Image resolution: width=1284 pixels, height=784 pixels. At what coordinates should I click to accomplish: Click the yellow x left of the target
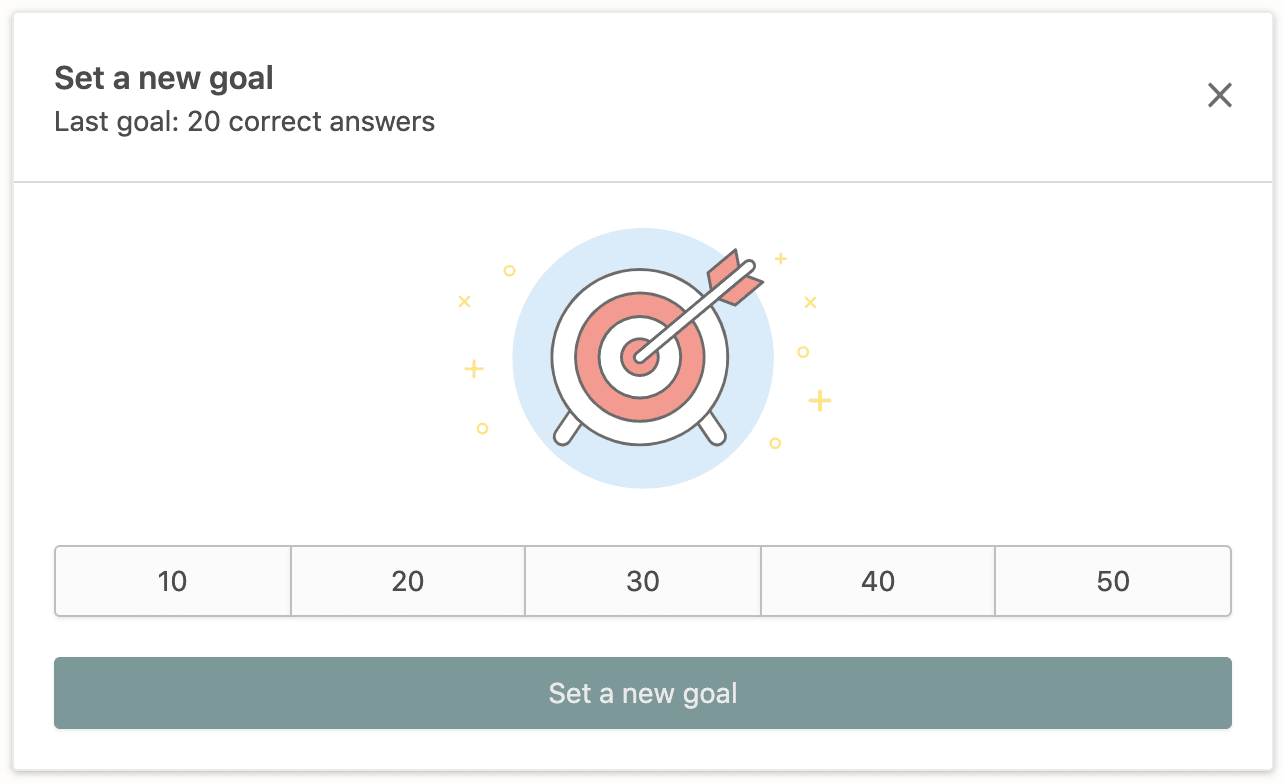(x=464, y=301)
